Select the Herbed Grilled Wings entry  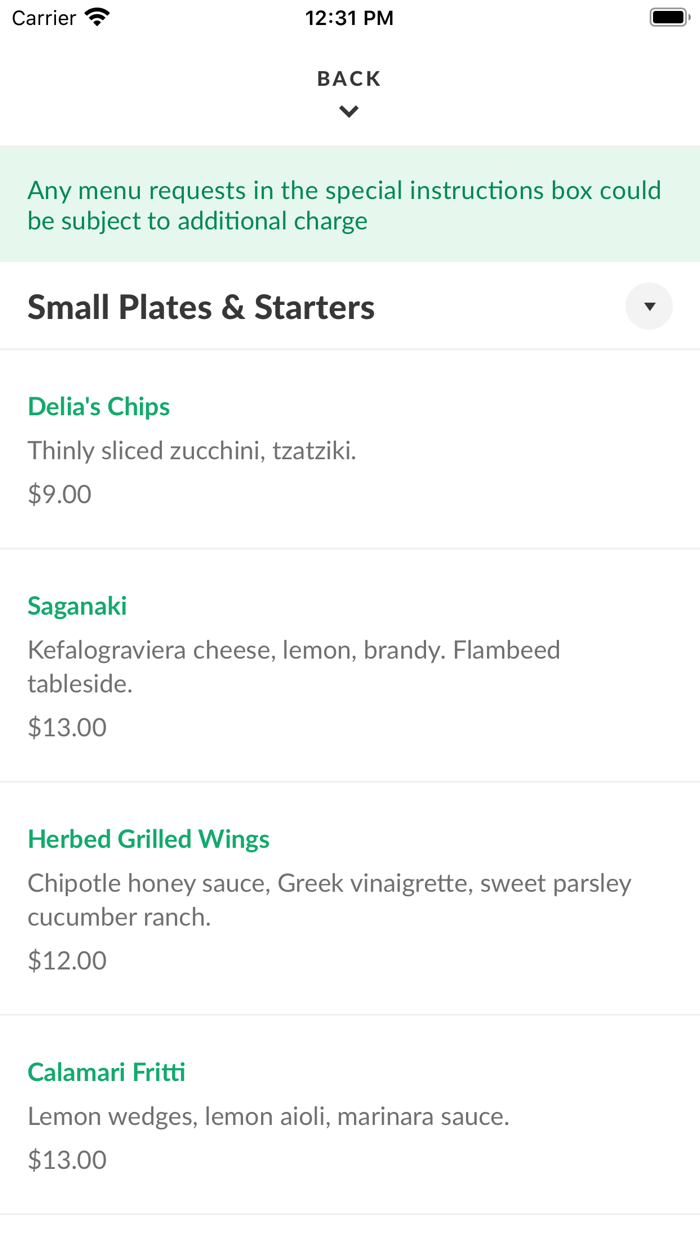tap(148, 838)
